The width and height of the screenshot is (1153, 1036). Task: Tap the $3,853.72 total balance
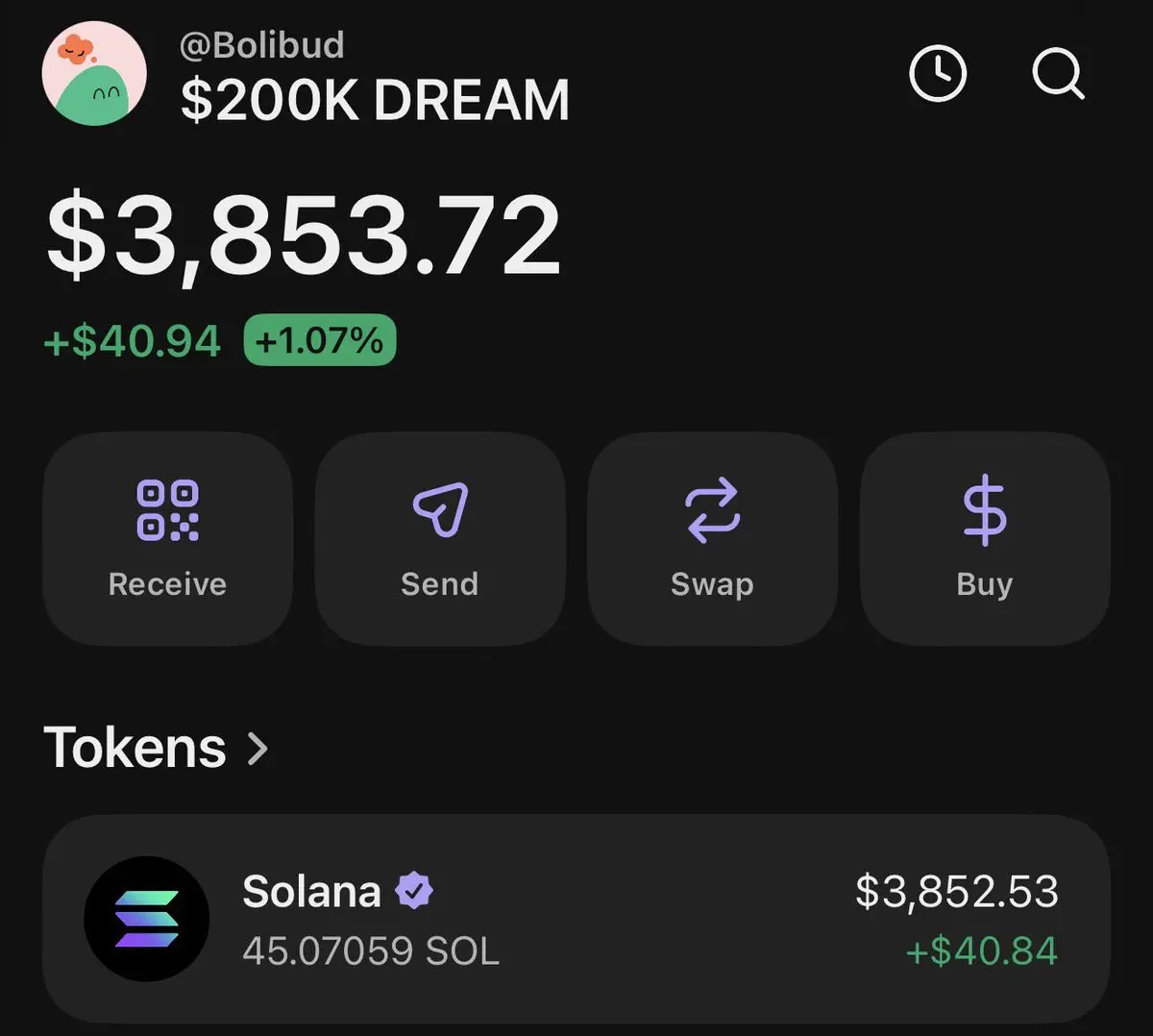pyautogui.click(x=304, y=236)
